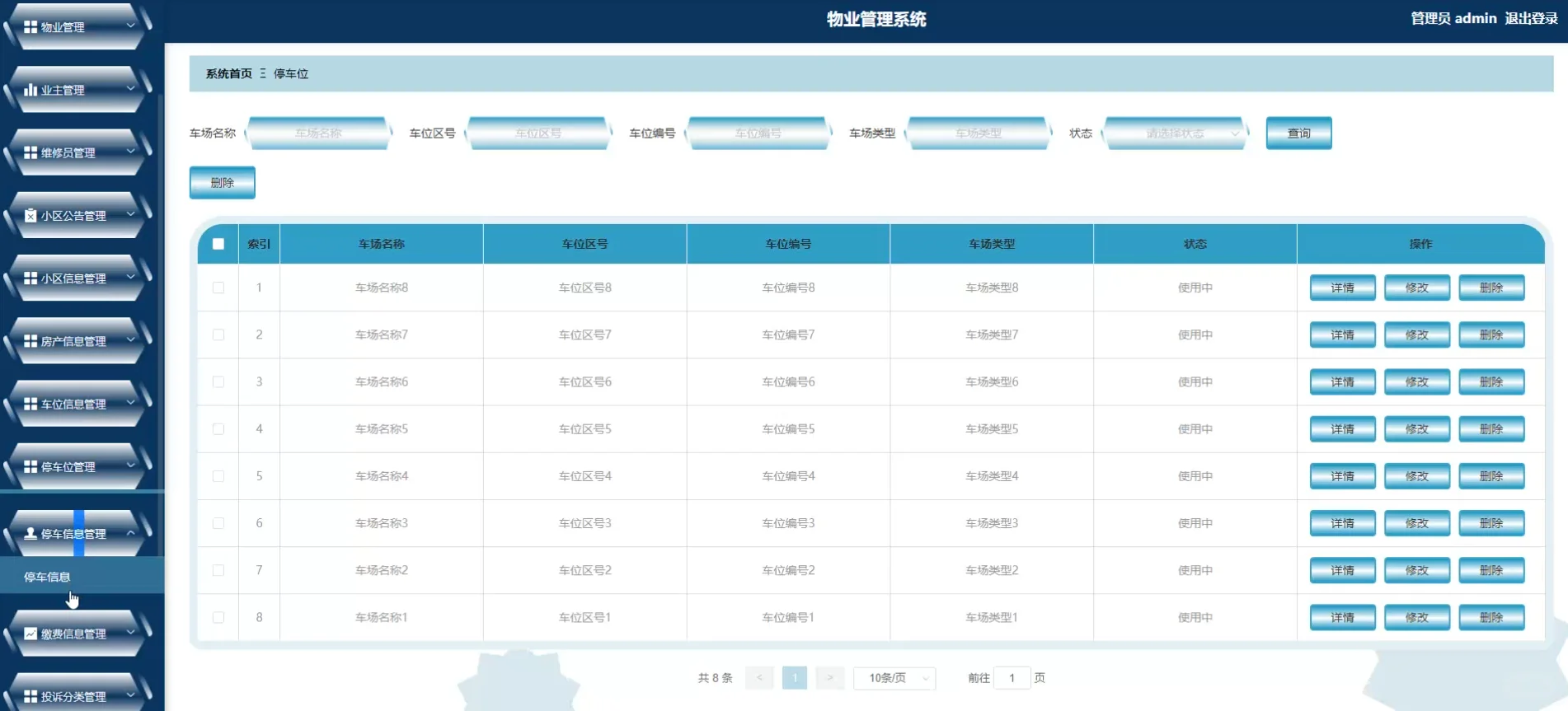Open the 停车位管理 menu label
This screenshot has width=1568, height=711.
pyautogui.click(x=68, y=467)
